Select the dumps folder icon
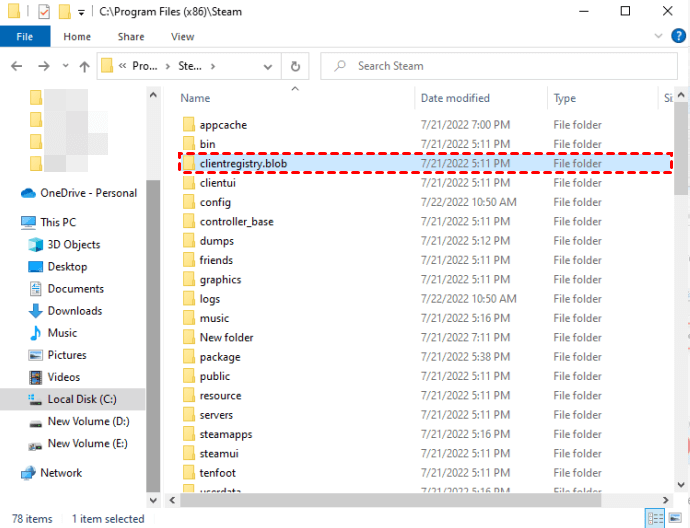The image size is (690, 528). coord(189,241)
